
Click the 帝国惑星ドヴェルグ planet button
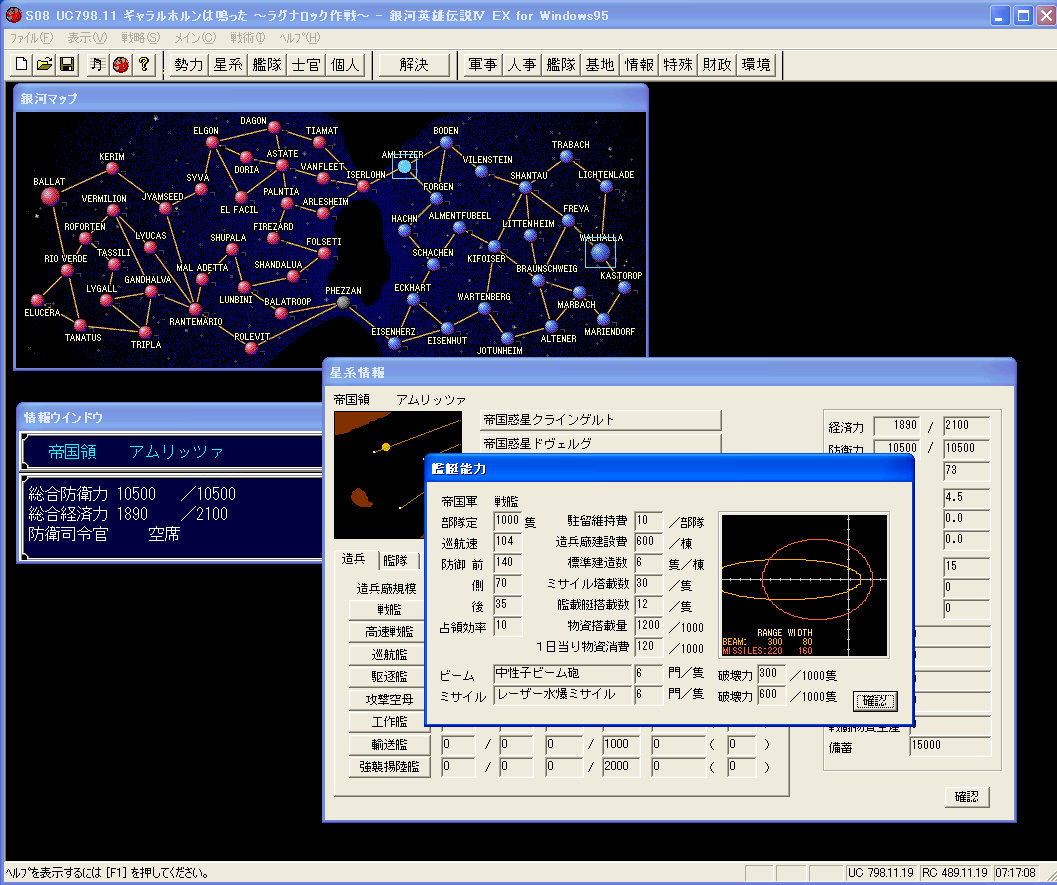point(600,443)
